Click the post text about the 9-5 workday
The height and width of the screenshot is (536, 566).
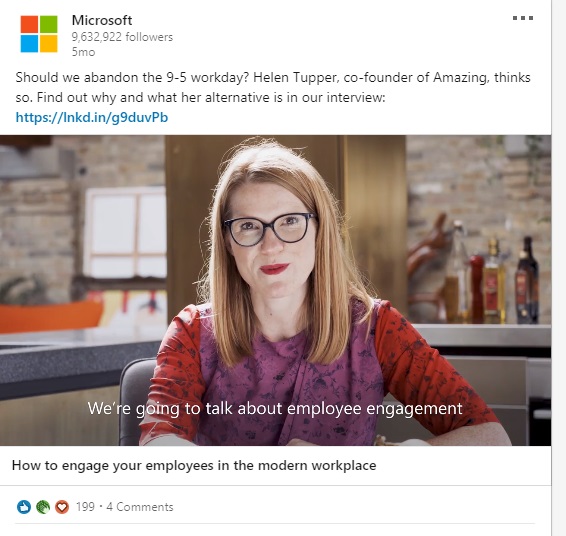273,87
